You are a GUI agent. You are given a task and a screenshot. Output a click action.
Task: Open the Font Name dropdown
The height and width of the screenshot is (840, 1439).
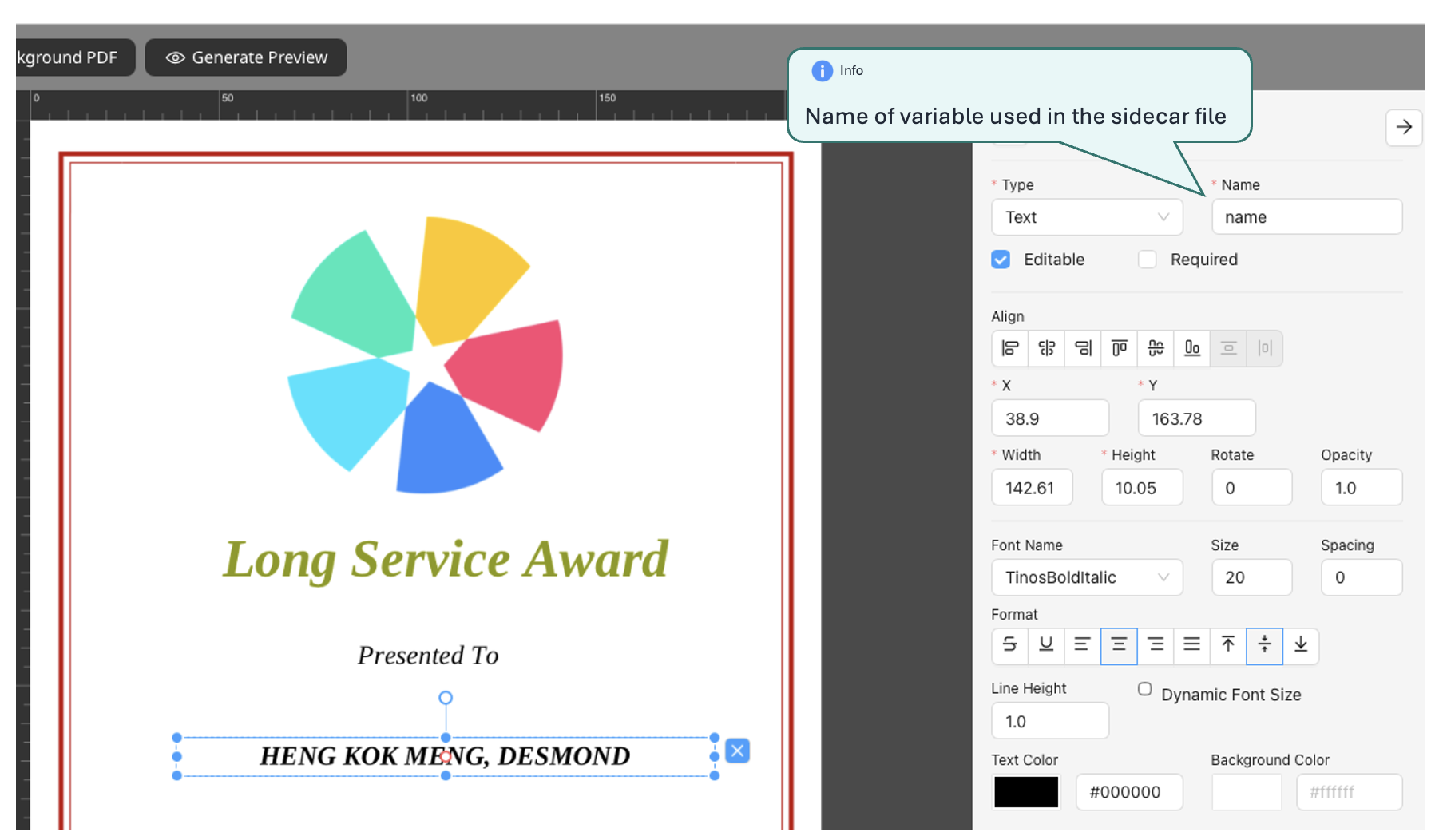[x=1087, y=577]
